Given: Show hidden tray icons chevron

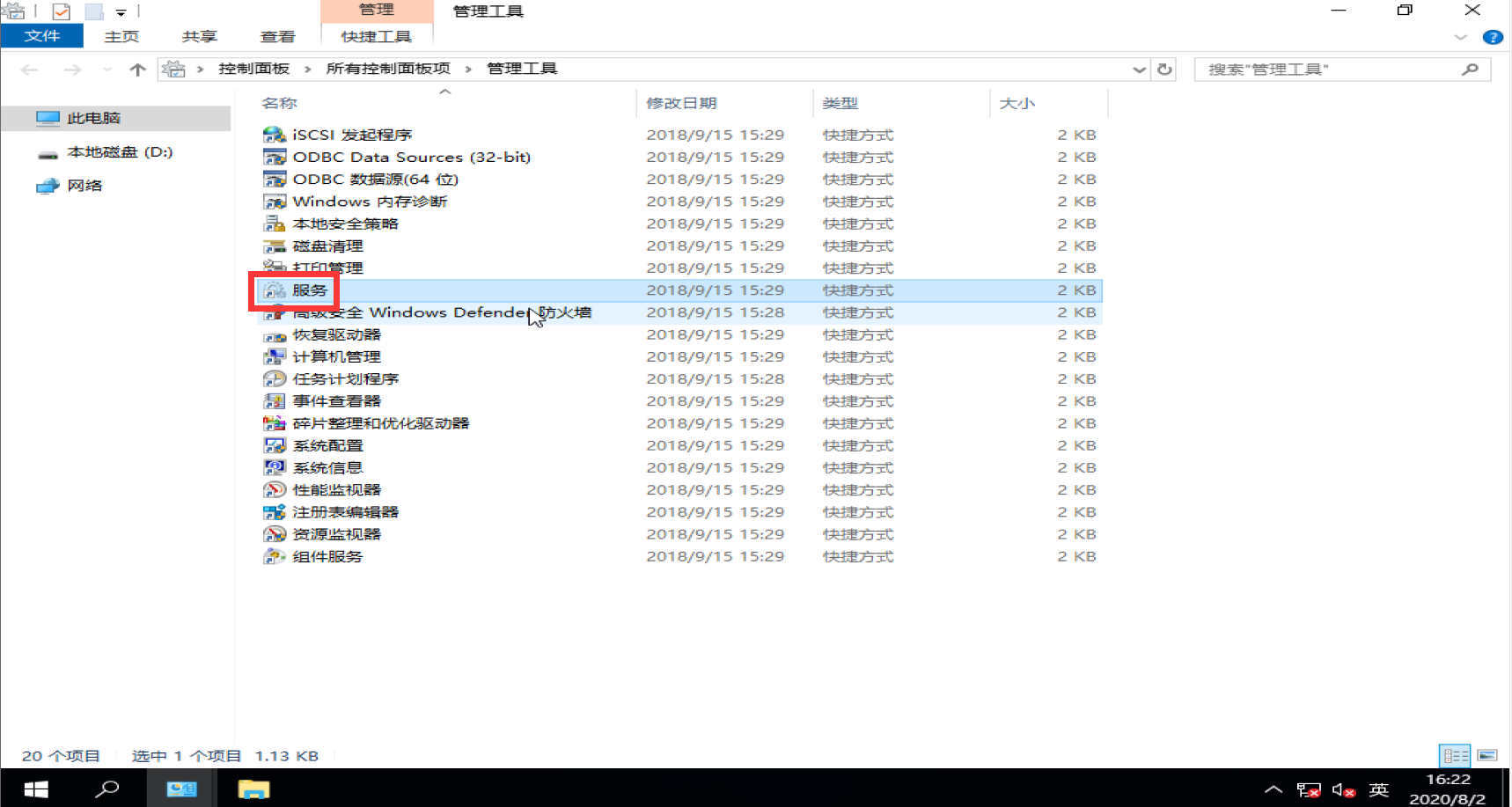Looking at the screenshot, I should click(1273, 789).
